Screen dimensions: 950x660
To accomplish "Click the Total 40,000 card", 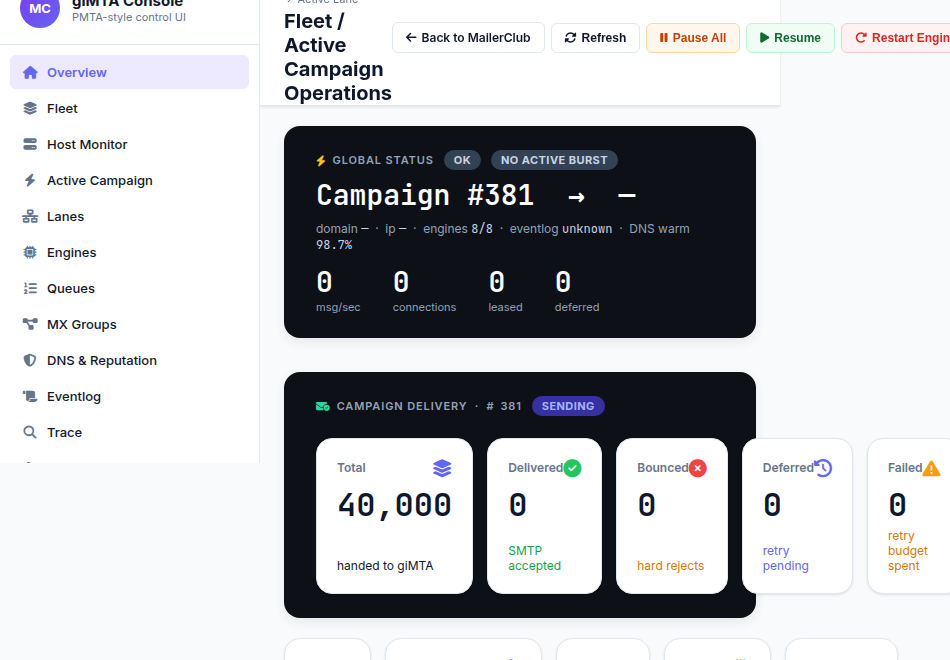I will point(394,516).
